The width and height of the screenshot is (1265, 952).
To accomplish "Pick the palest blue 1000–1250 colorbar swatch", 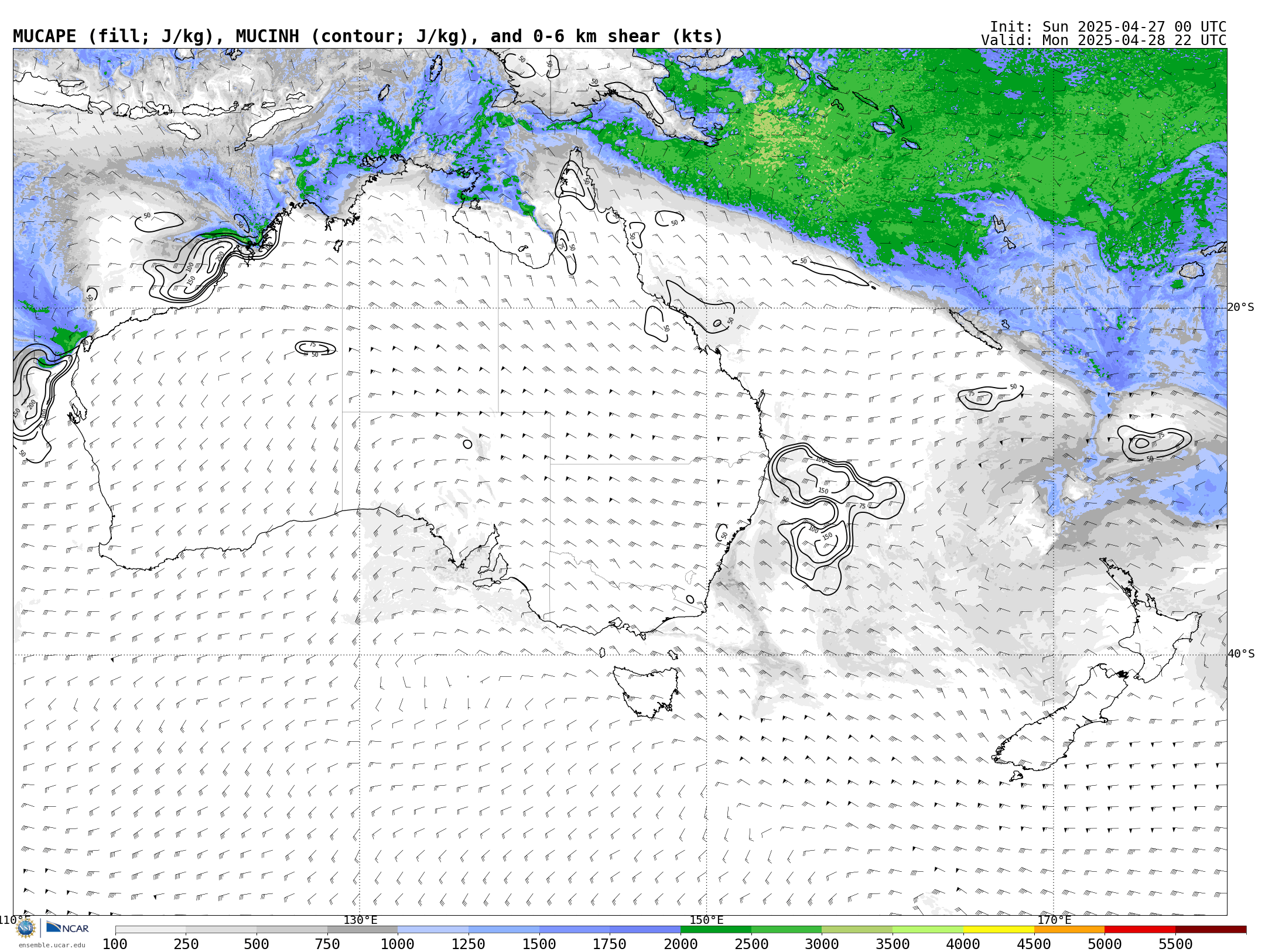I will coord(433,930).
